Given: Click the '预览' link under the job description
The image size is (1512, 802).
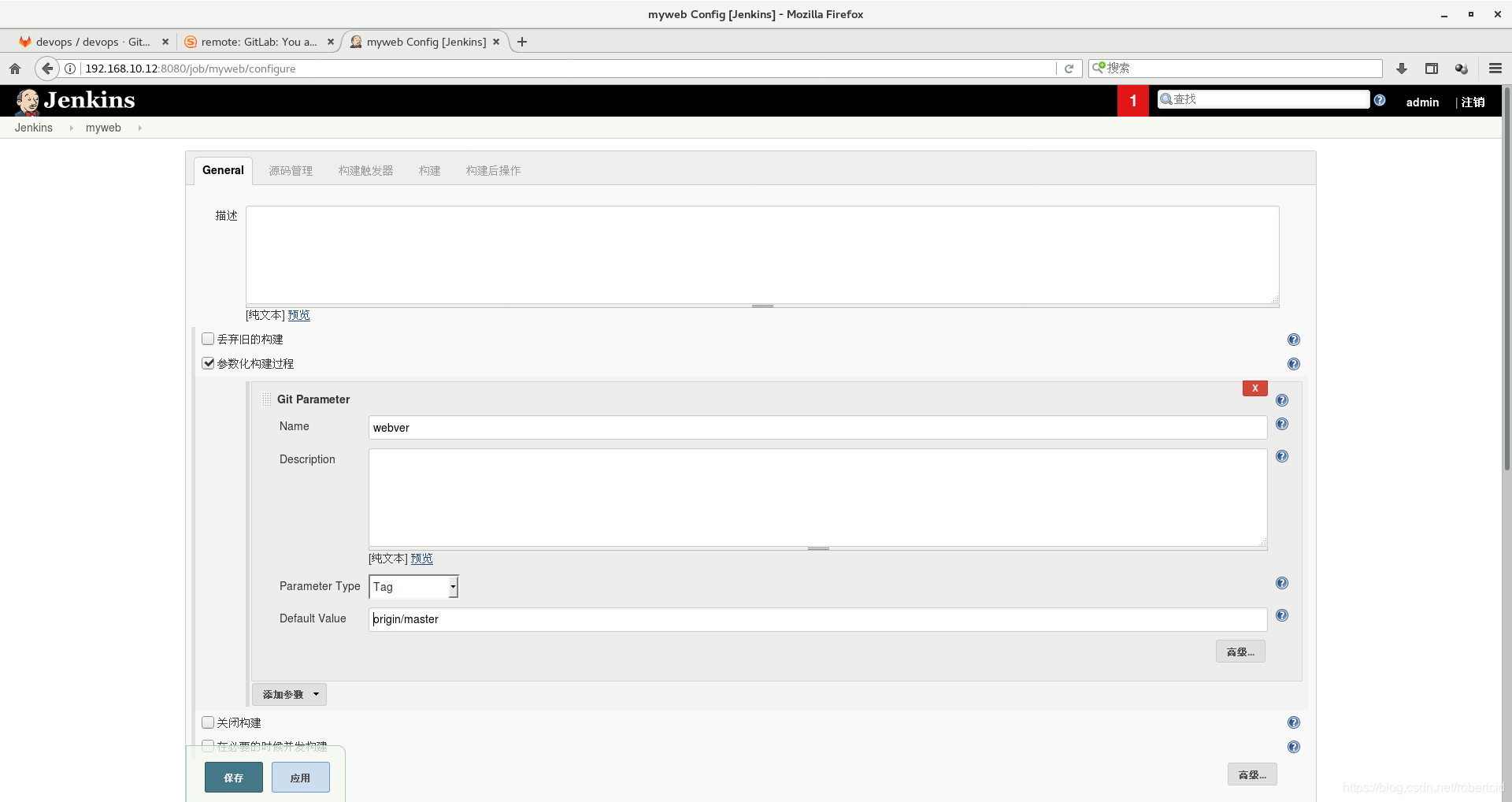Looking at the screenshot, I should coord(298,315).
